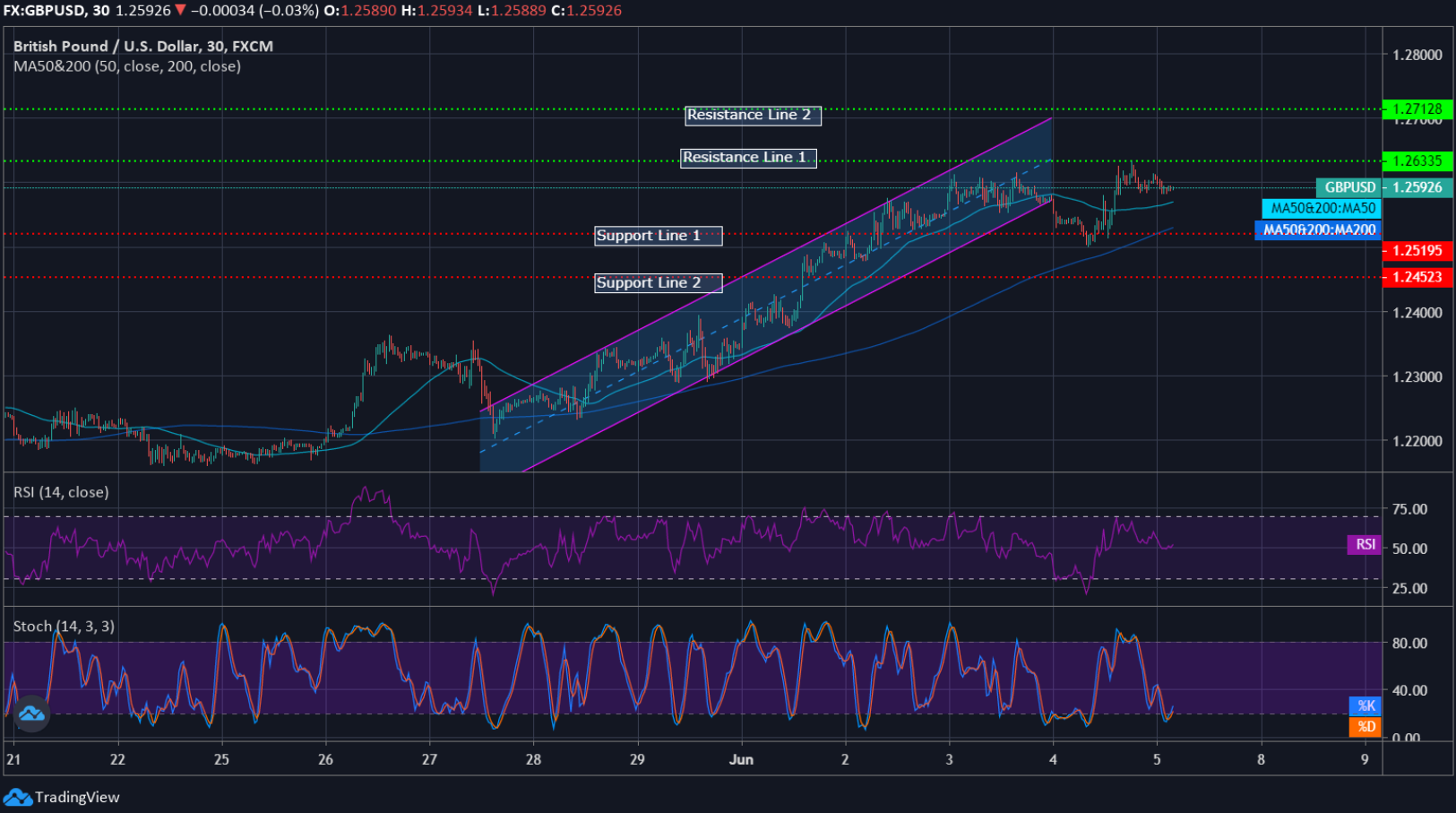This screenshot has height=813, width=1456.
Task: Open the MA50&200:MA200 label options
Action: pyautogui.click(x=1317, y=230)
